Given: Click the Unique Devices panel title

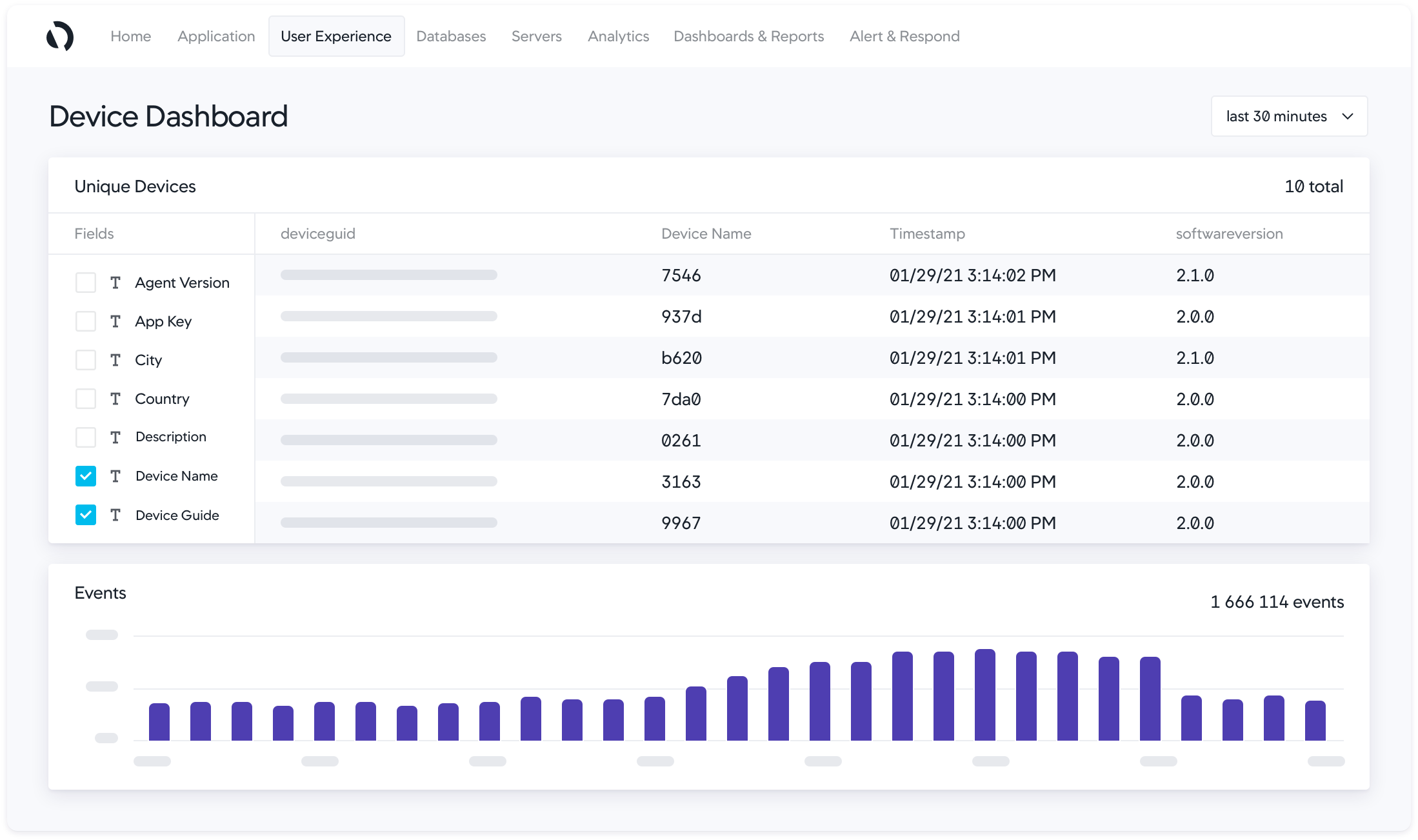Looking at the screenshot, I should pos(135,186).
